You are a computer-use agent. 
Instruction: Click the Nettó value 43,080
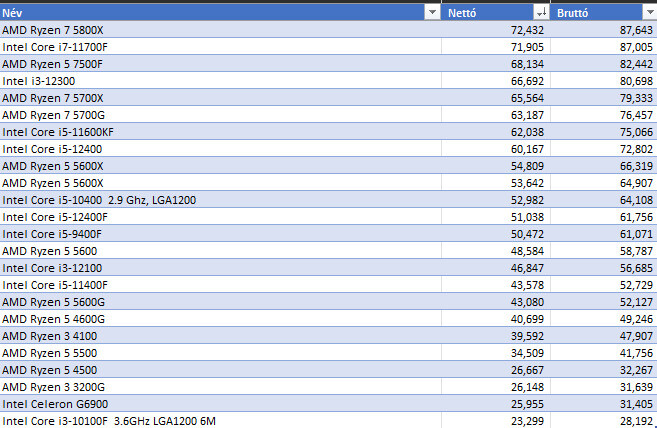coord(527,302)
